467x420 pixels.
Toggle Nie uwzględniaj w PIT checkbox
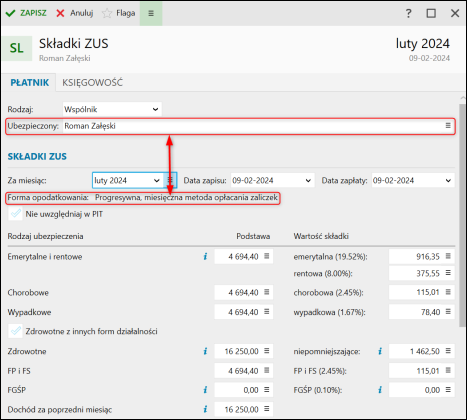coord(15,214)
